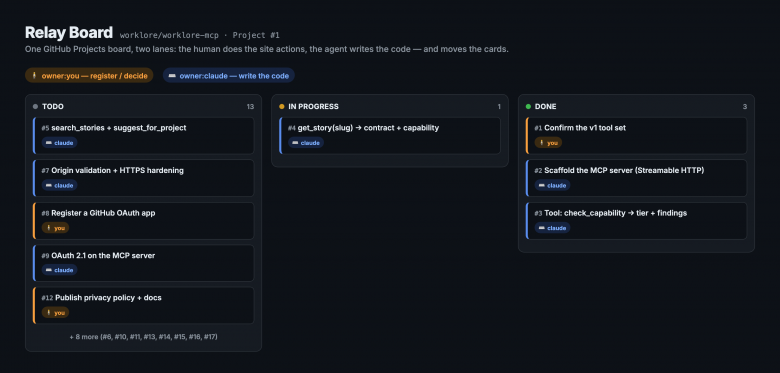Toggle the owner:claude write the code filter

coord(229,76)
